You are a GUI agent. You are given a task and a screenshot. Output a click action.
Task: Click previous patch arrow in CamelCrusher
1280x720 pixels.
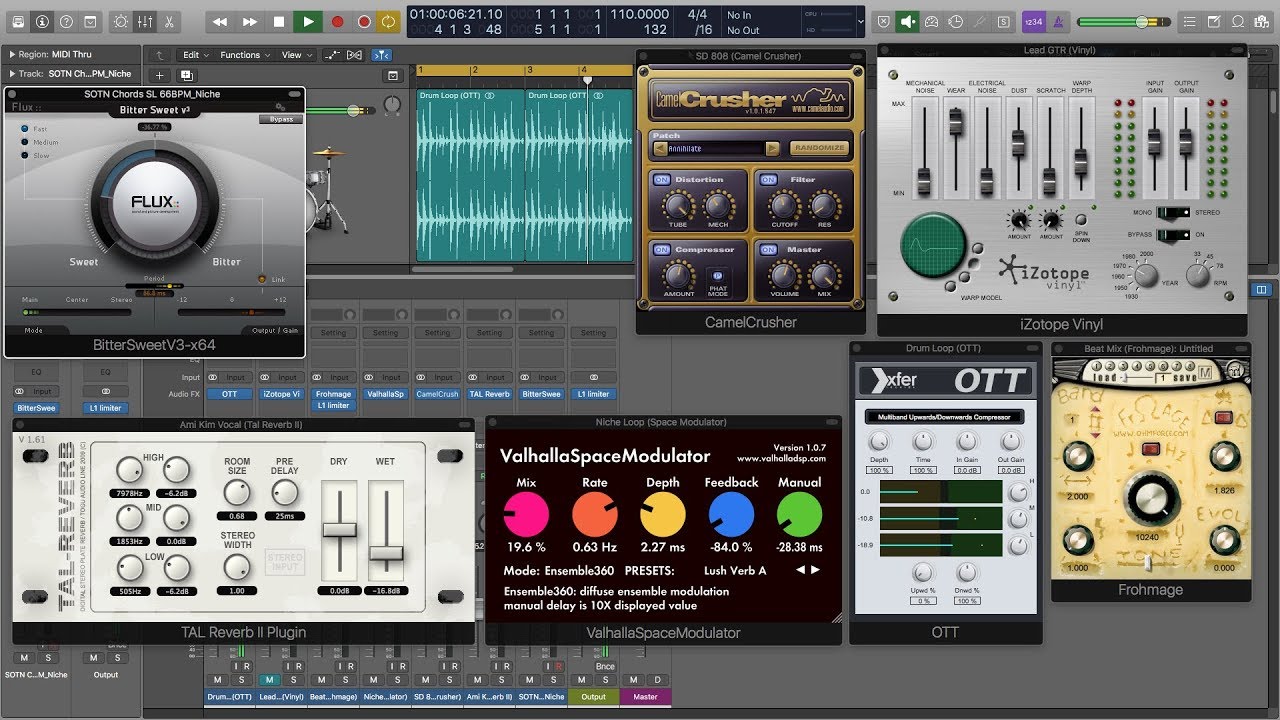pyautogui.click(x=660, y=148)
